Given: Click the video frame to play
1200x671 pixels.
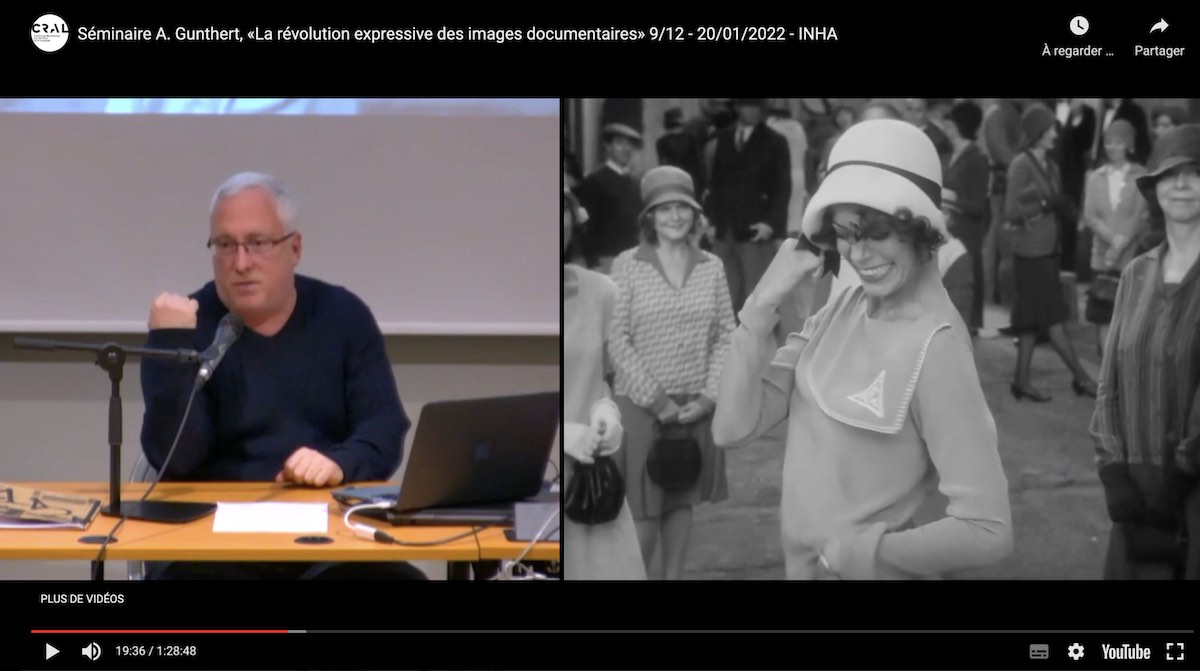Looking at the screenshot, I should click(600, 339).
